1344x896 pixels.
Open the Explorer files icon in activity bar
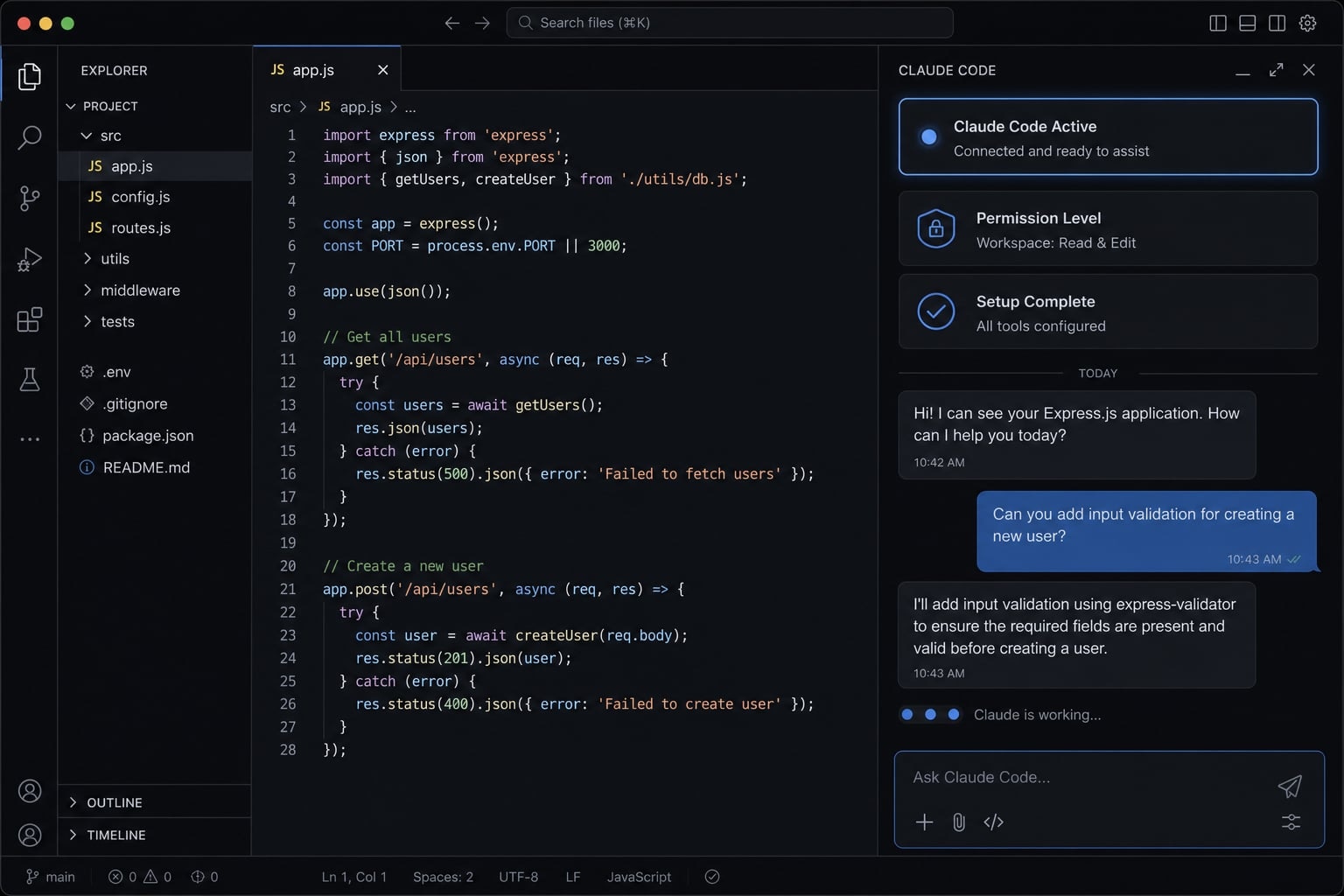point(29,77)
